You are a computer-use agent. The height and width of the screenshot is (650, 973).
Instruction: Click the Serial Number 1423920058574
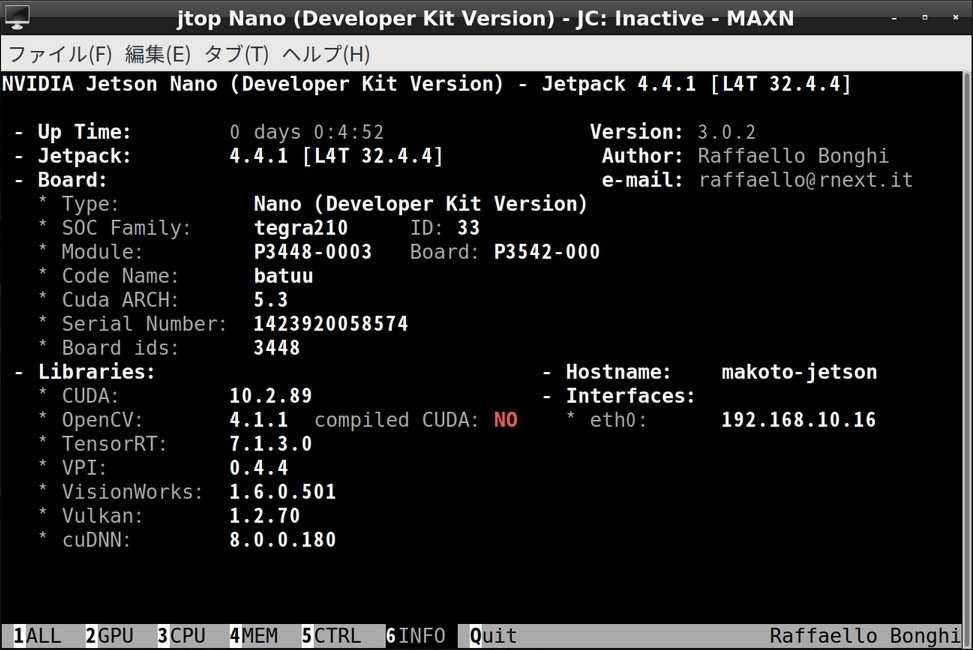click(331, 324)
